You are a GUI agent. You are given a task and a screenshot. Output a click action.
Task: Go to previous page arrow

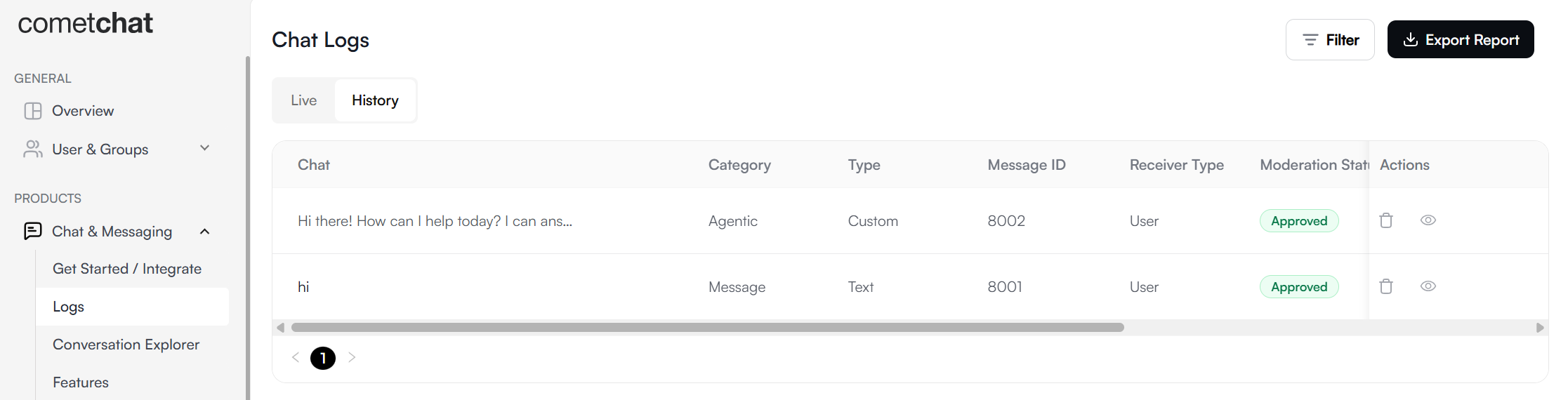pyautogui.click(x=296, y=357)
